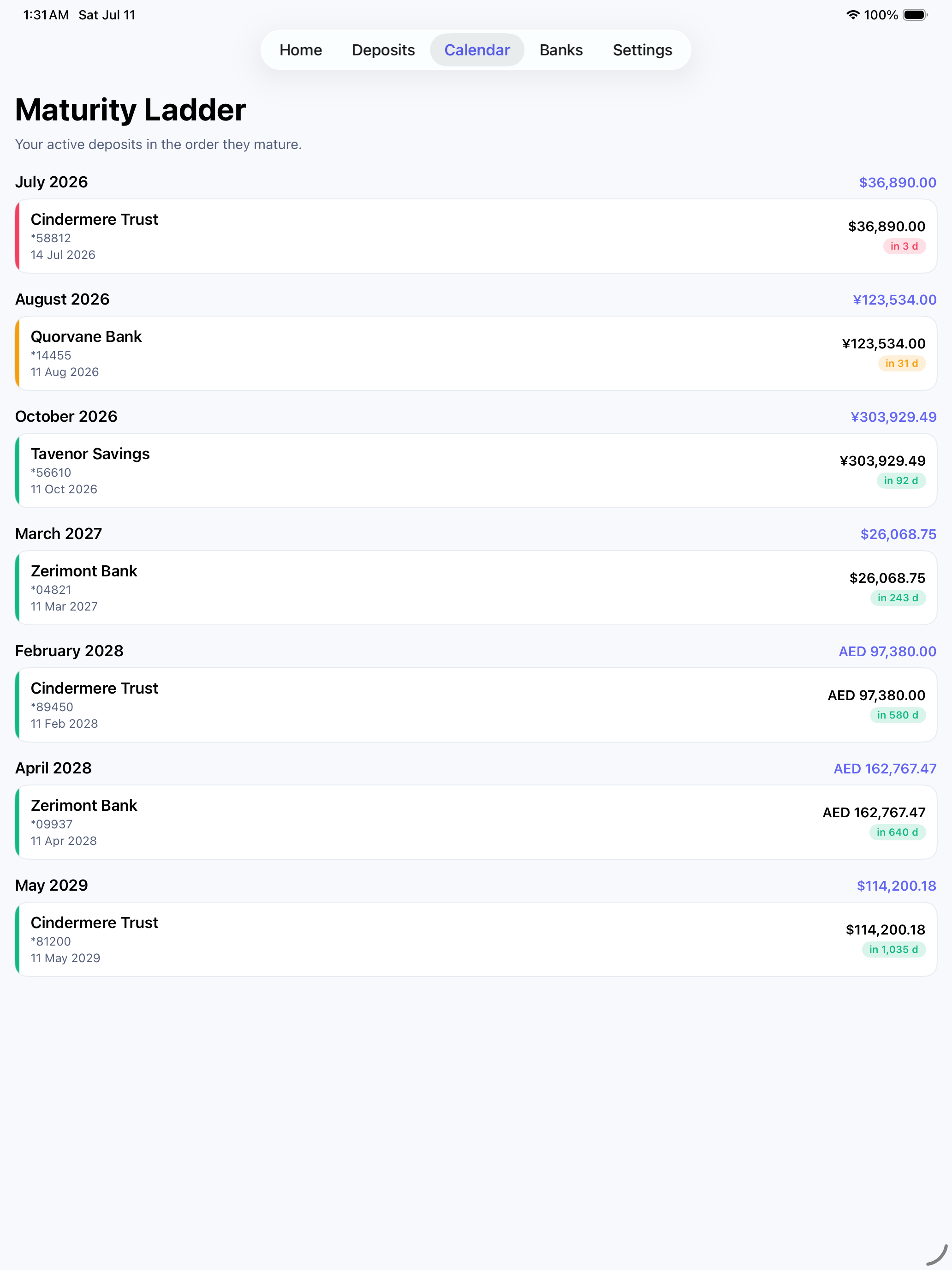952x1270 pixels.
Task: Click the date 14 Jul 2026
Action: tap(63, 255)
